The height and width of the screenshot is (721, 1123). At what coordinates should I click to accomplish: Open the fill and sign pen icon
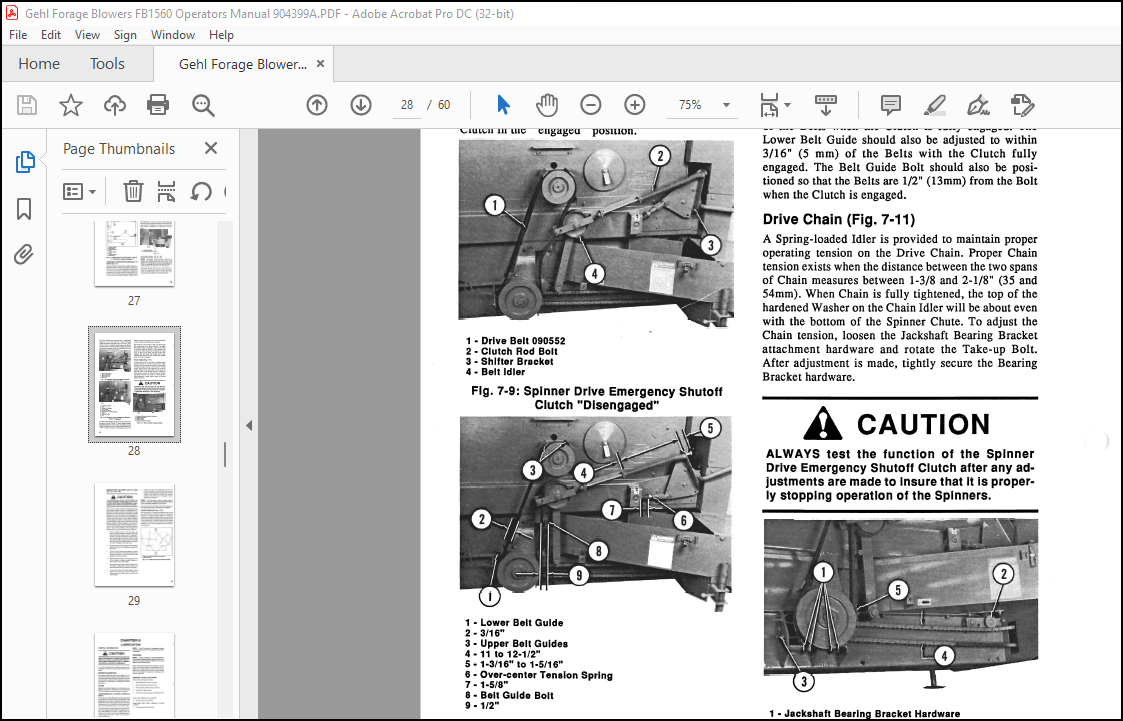[978, 105]
